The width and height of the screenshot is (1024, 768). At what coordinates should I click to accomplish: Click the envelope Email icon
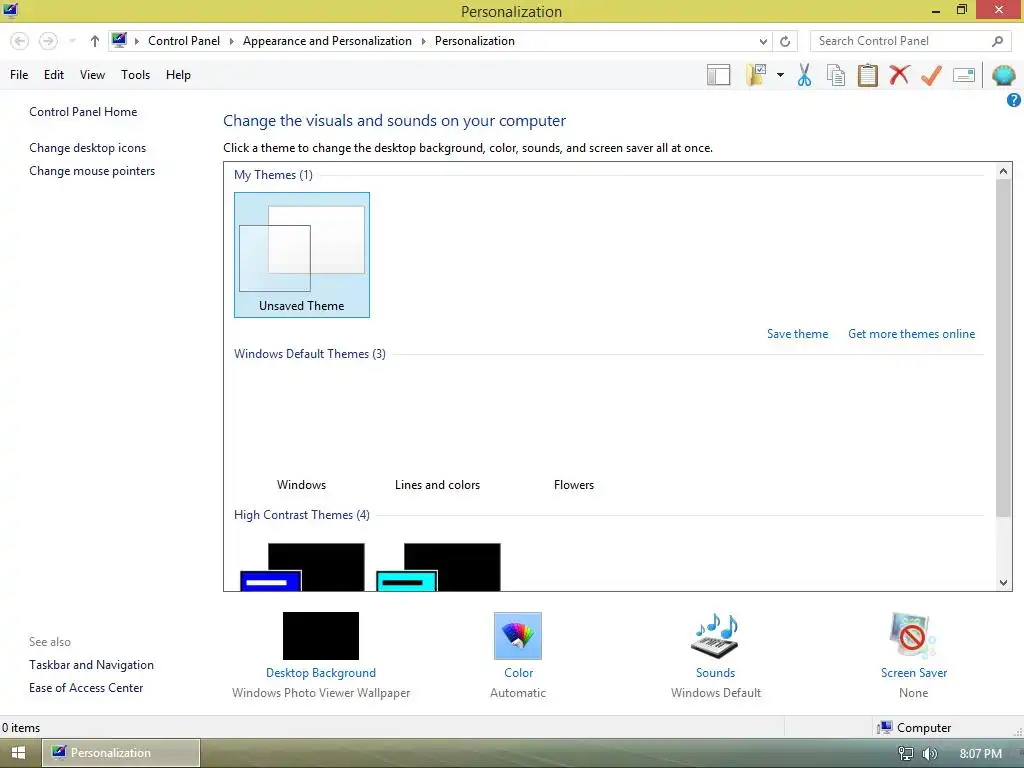click(x=964, y=75)
